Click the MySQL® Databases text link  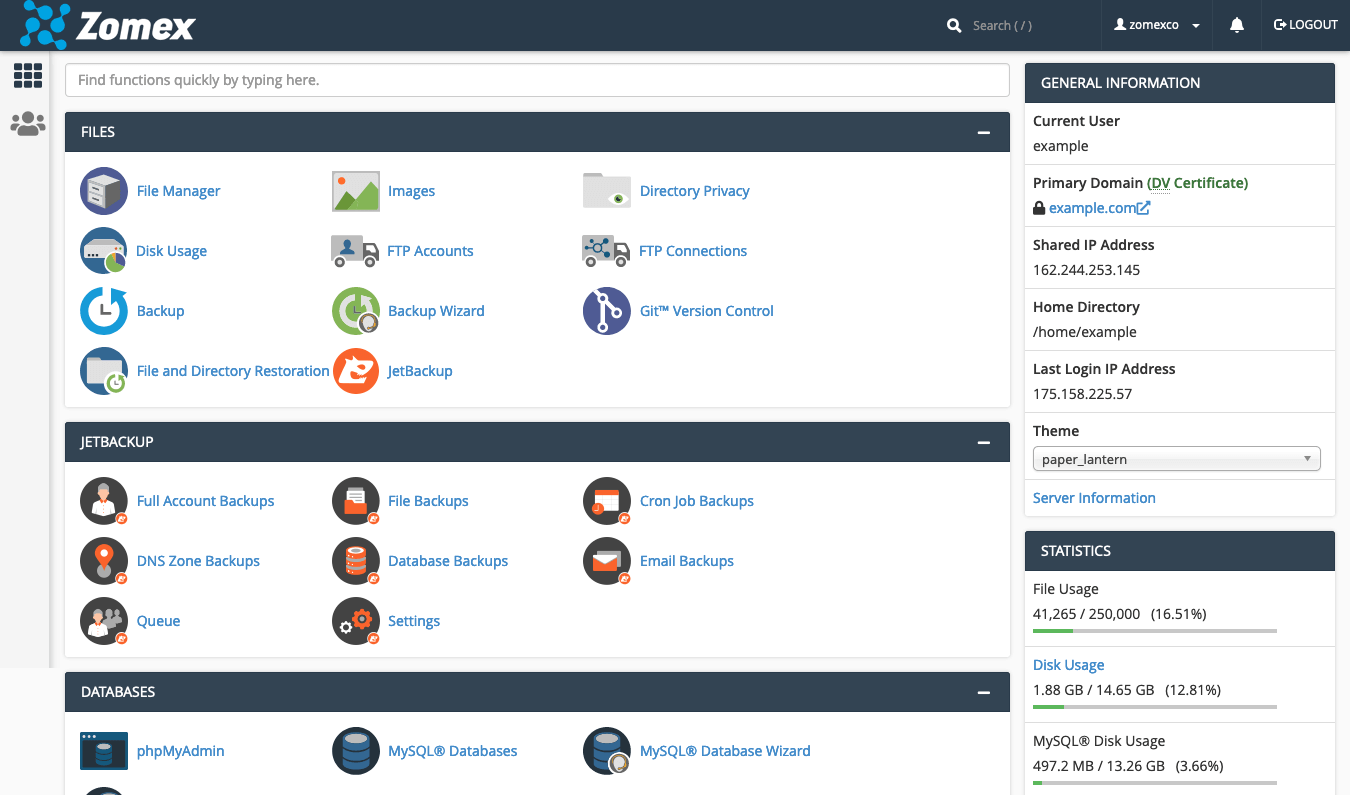coord(453,751)
